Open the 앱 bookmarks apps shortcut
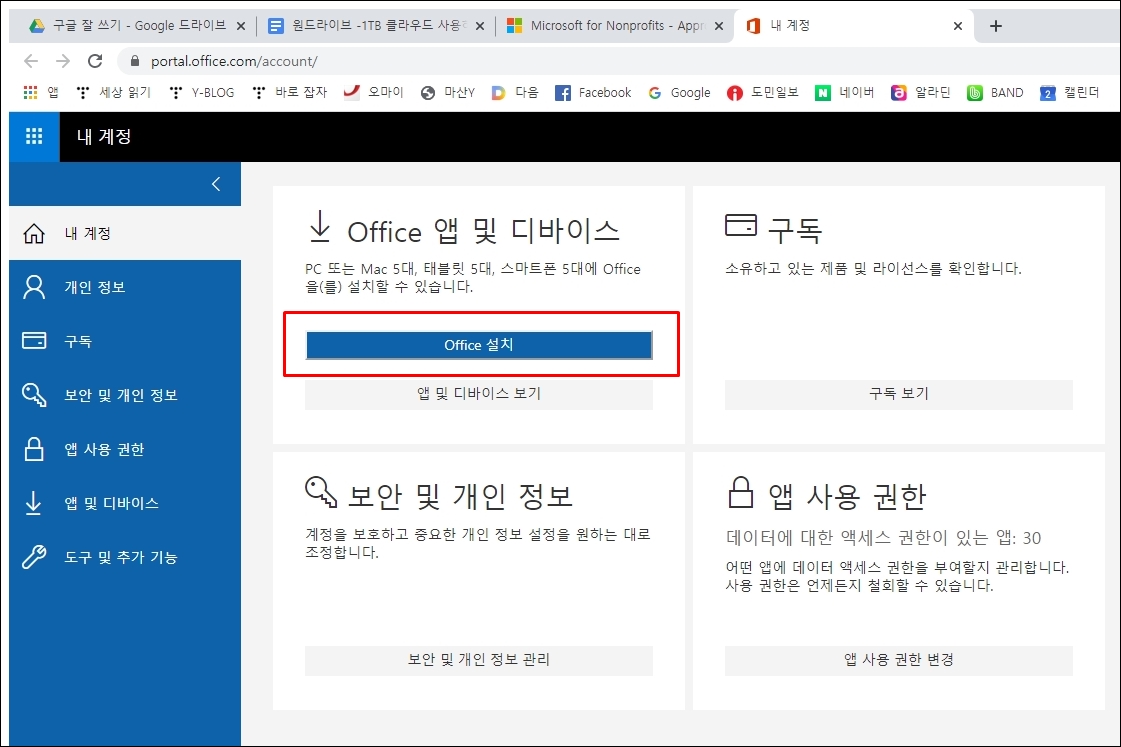 (x=41, y=93)
